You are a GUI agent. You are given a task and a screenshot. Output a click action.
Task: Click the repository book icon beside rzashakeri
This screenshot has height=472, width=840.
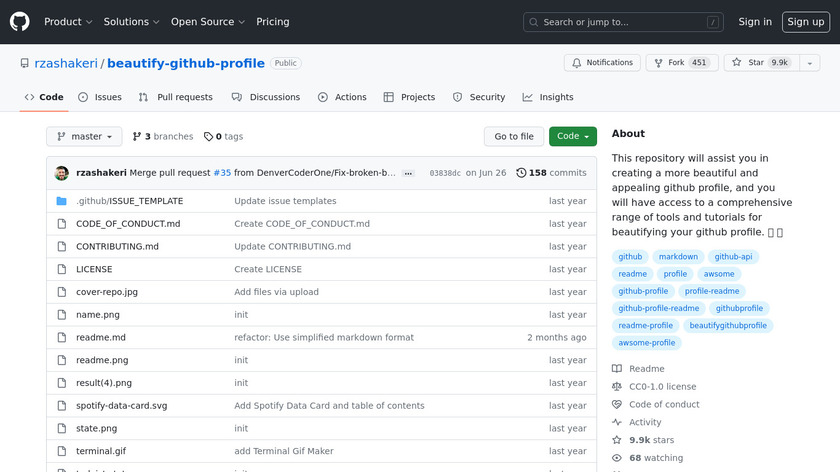[x=25, y=63]
